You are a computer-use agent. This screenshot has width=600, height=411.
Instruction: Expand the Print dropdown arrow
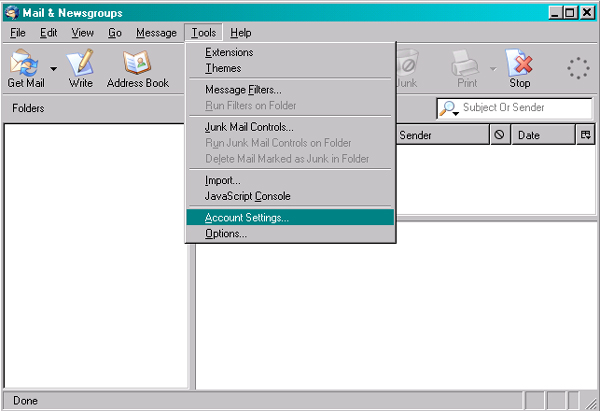tap(492, 70)
